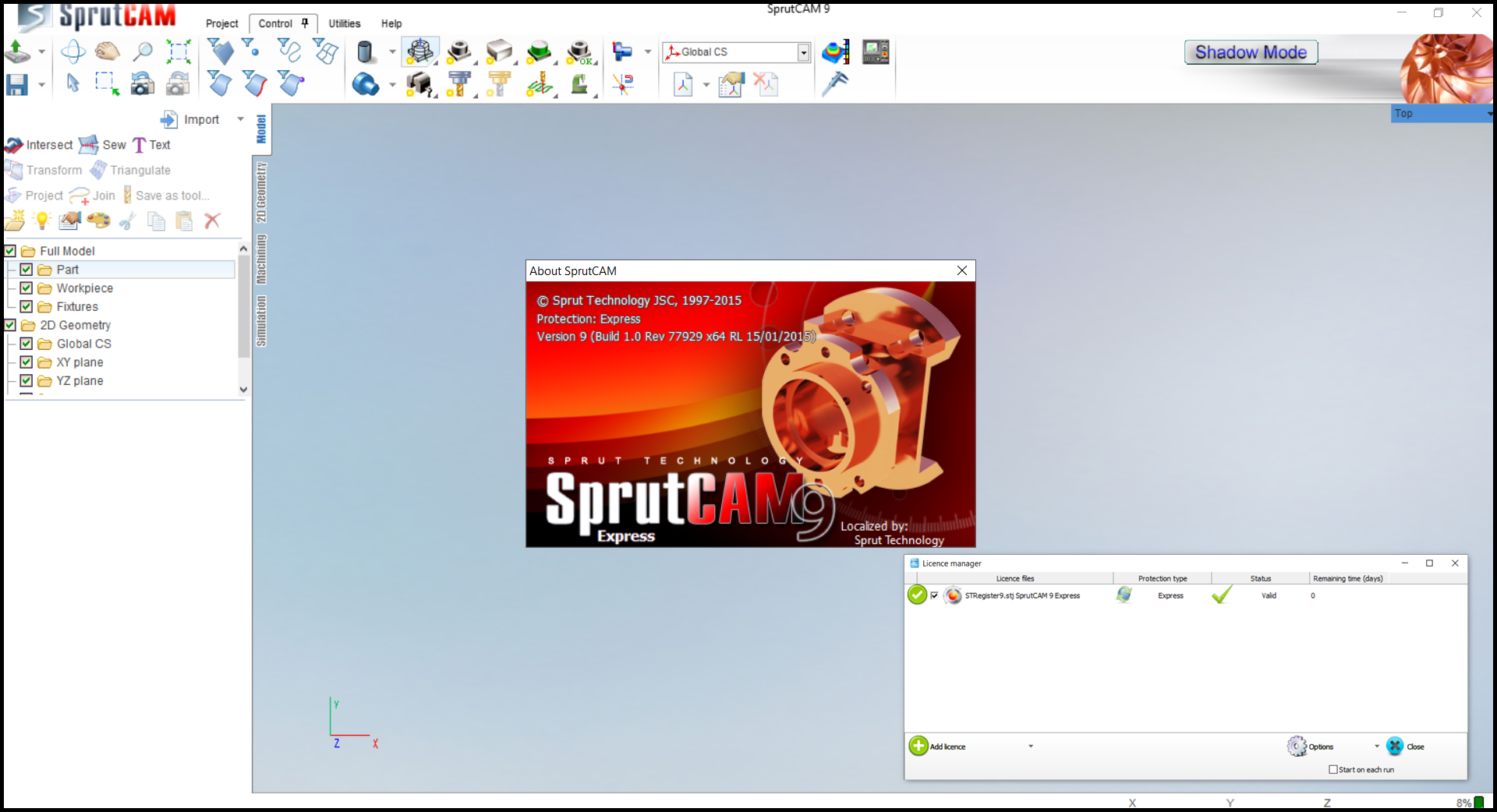
Task: Click the Intersect button
Action: click(x=38, y=145)
